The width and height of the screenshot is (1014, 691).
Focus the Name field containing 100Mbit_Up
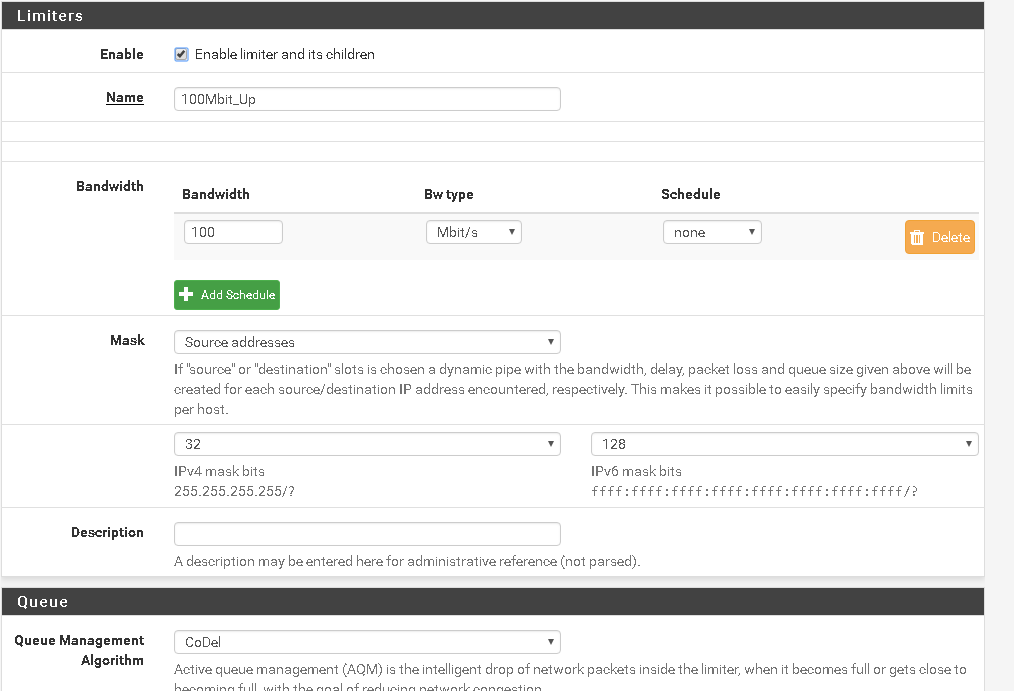(367, 99)
